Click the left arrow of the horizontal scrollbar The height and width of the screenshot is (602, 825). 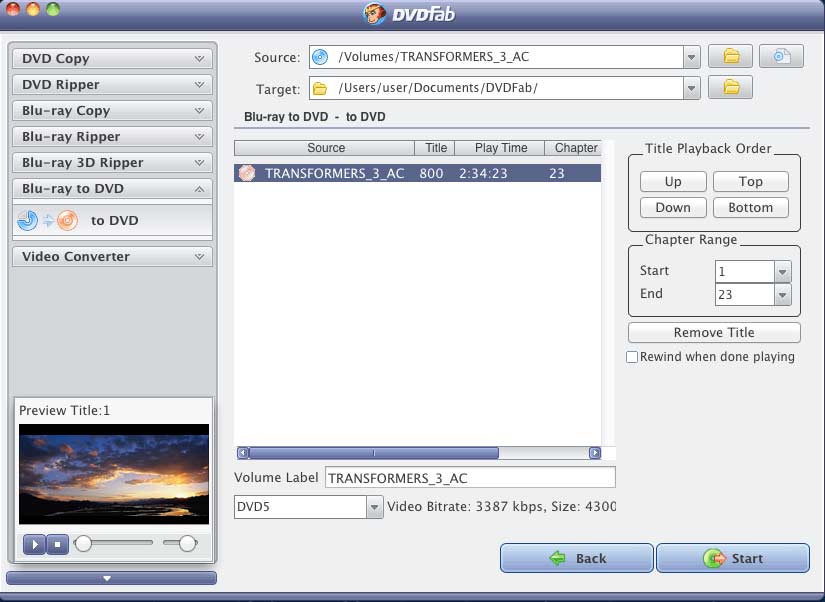click(243, 453)
